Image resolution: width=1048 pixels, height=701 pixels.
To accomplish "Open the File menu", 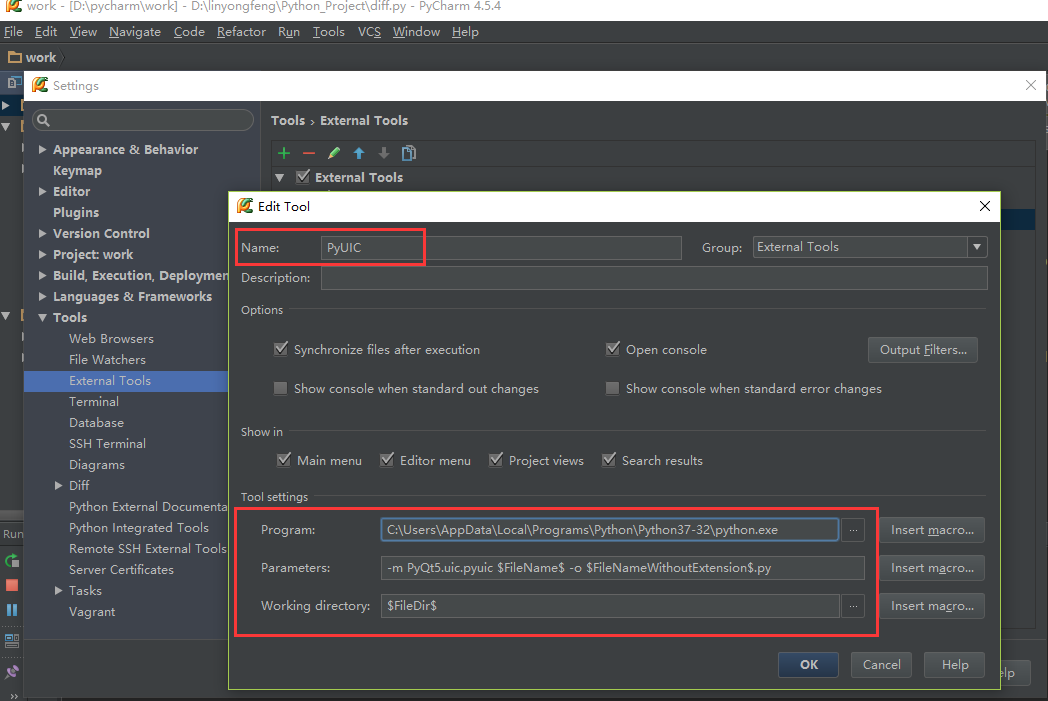I will (13, 31).
